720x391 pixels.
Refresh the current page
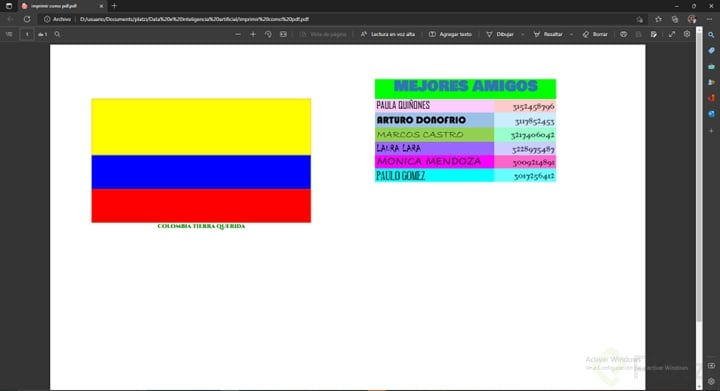pyautogui.click(x=27, y=19)
